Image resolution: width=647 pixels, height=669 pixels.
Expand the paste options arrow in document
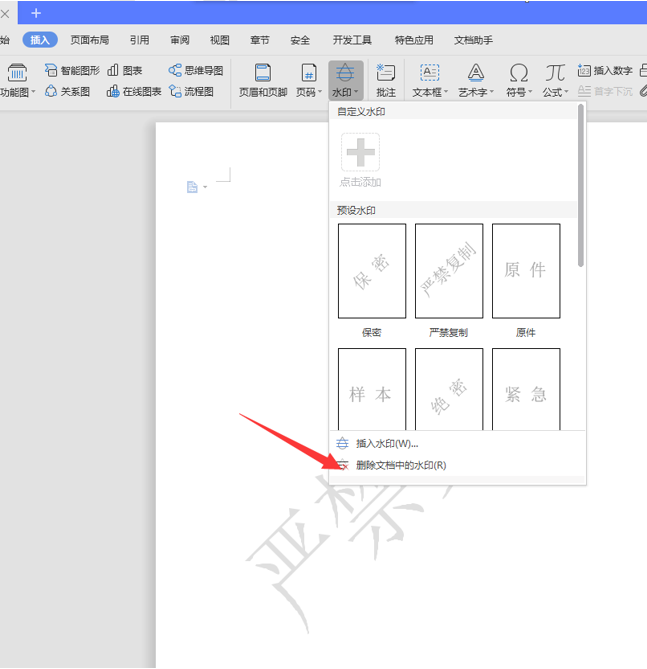205,187
